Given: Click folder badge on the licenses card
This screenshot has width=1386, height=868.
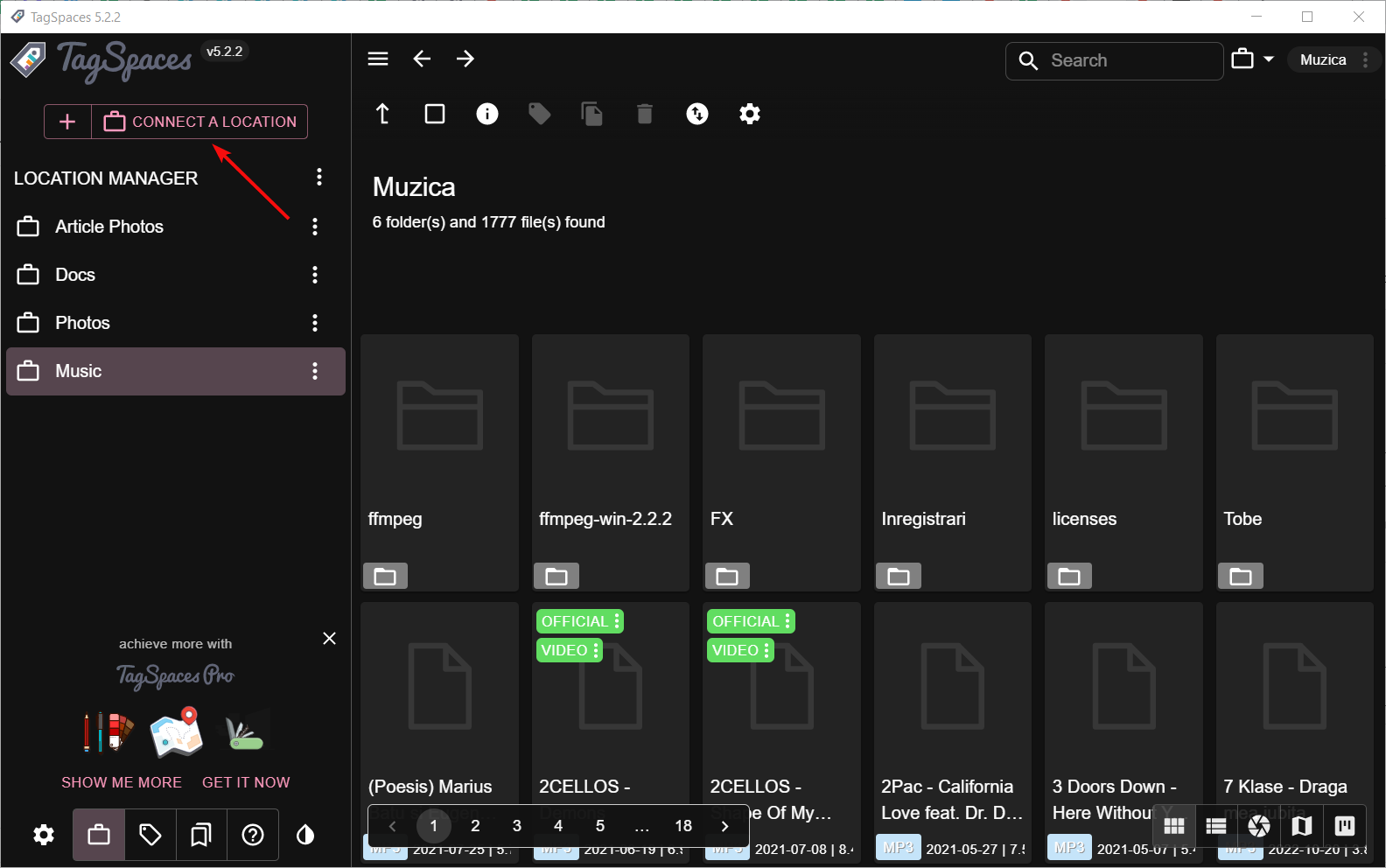Looking at the screenshot, I should 1069,576.
